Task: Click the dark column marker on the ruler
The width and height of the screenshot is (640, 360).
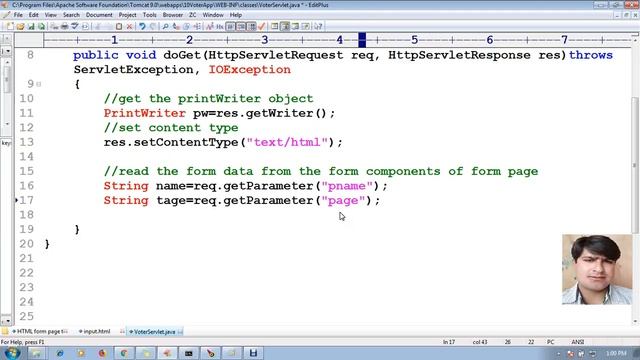Action: coord(362,40)
